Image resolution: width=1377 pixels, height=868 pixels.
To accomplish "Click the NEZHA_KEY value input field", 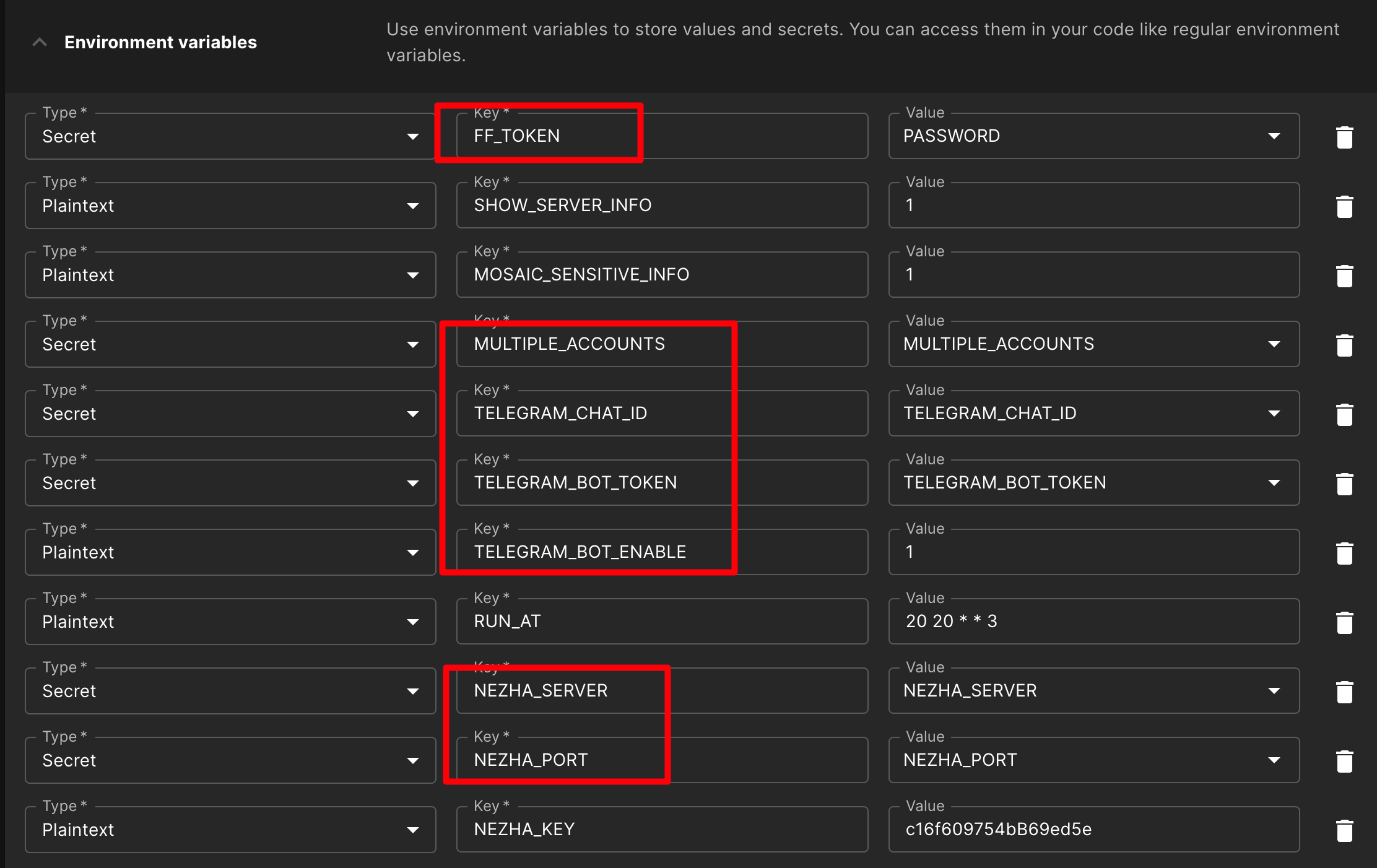I will click(x=1093, y=830).
